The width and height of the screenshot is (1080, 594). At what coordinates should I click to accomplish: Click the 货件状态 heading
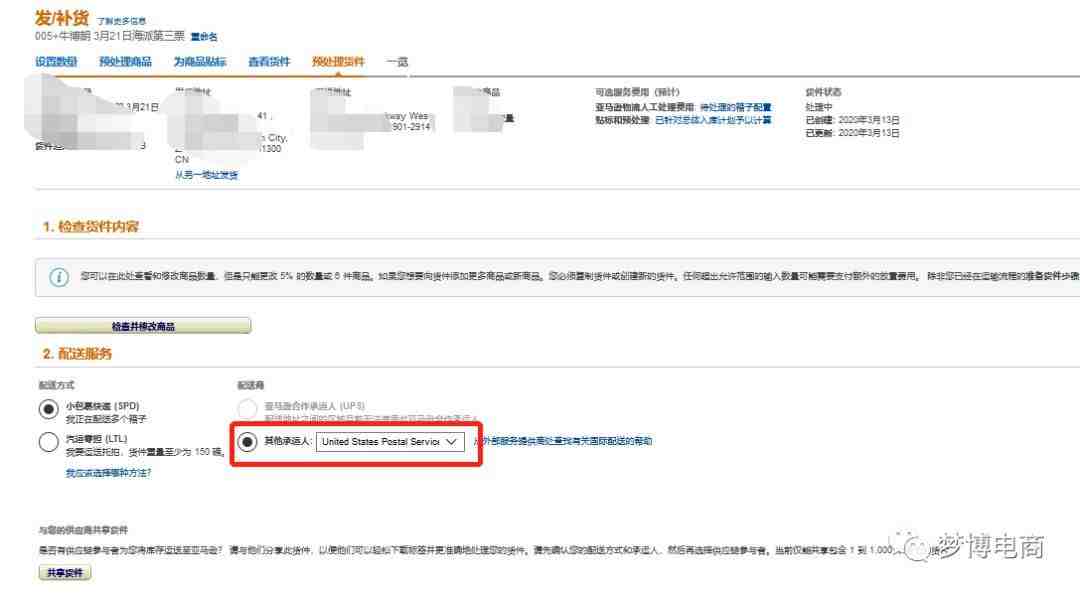[x=823, y=92]
